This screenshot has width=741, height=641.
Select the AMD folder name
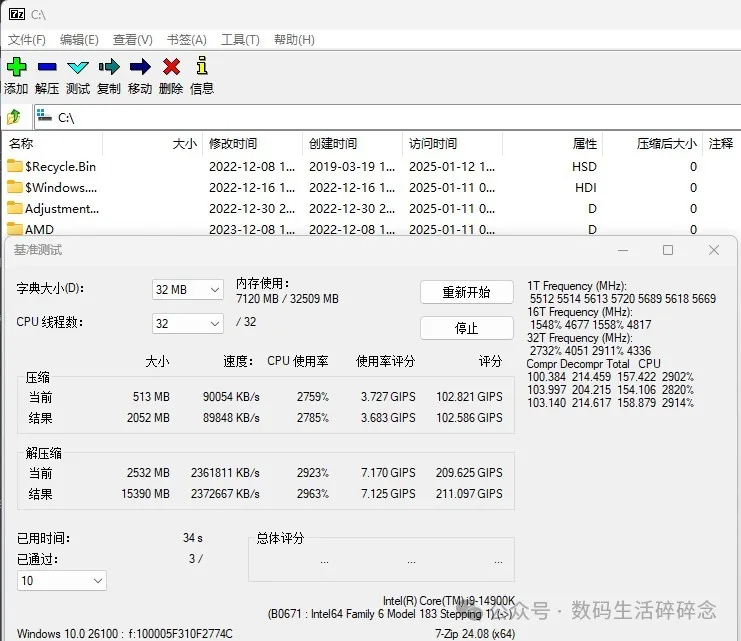pos(39,229)
